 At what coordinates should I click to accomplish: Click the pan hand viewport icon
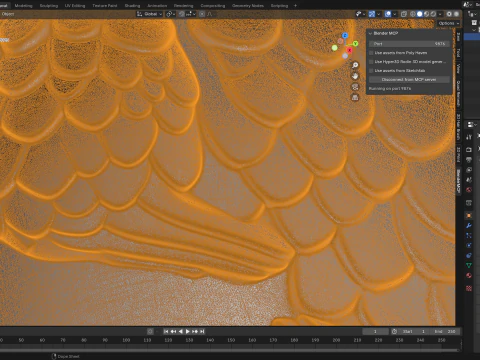355,76
